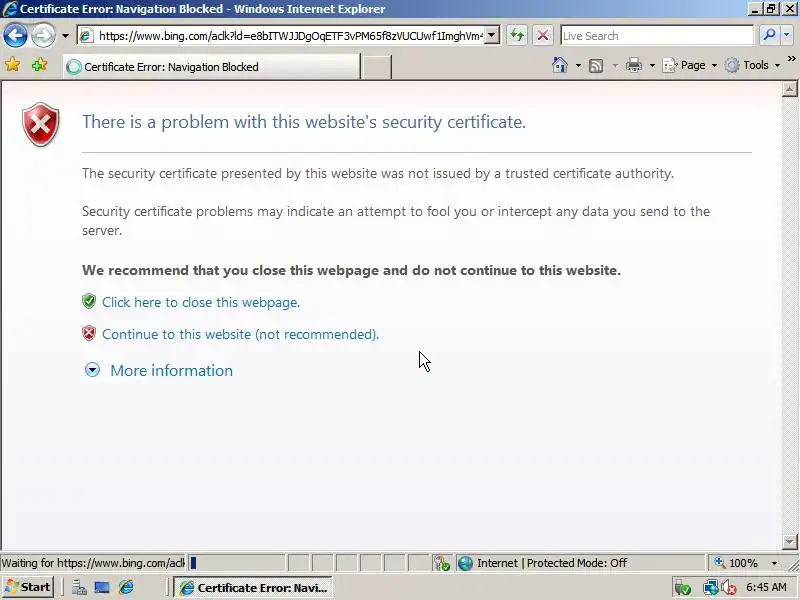Open a new blank tab
The image size is (800, 600).
point(377,67)
